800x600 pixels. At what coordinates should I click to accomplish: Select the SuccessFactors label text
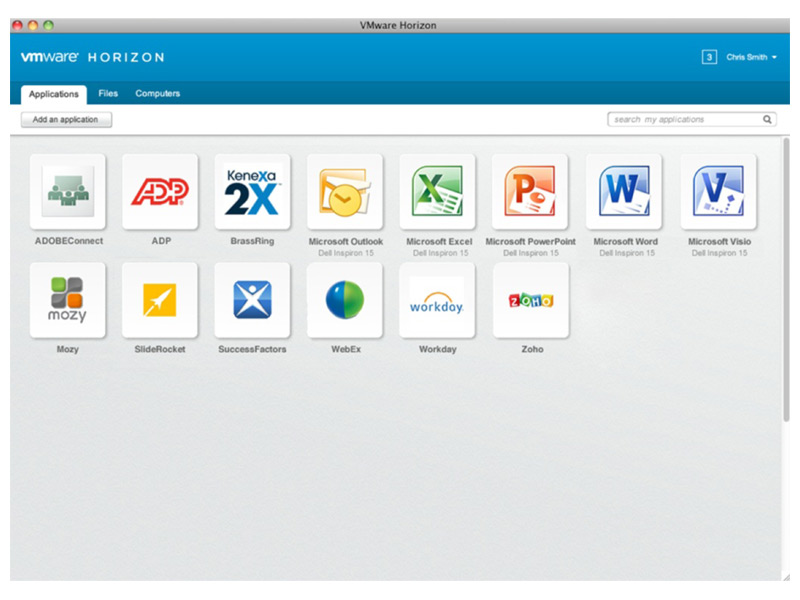coord(252,349)
